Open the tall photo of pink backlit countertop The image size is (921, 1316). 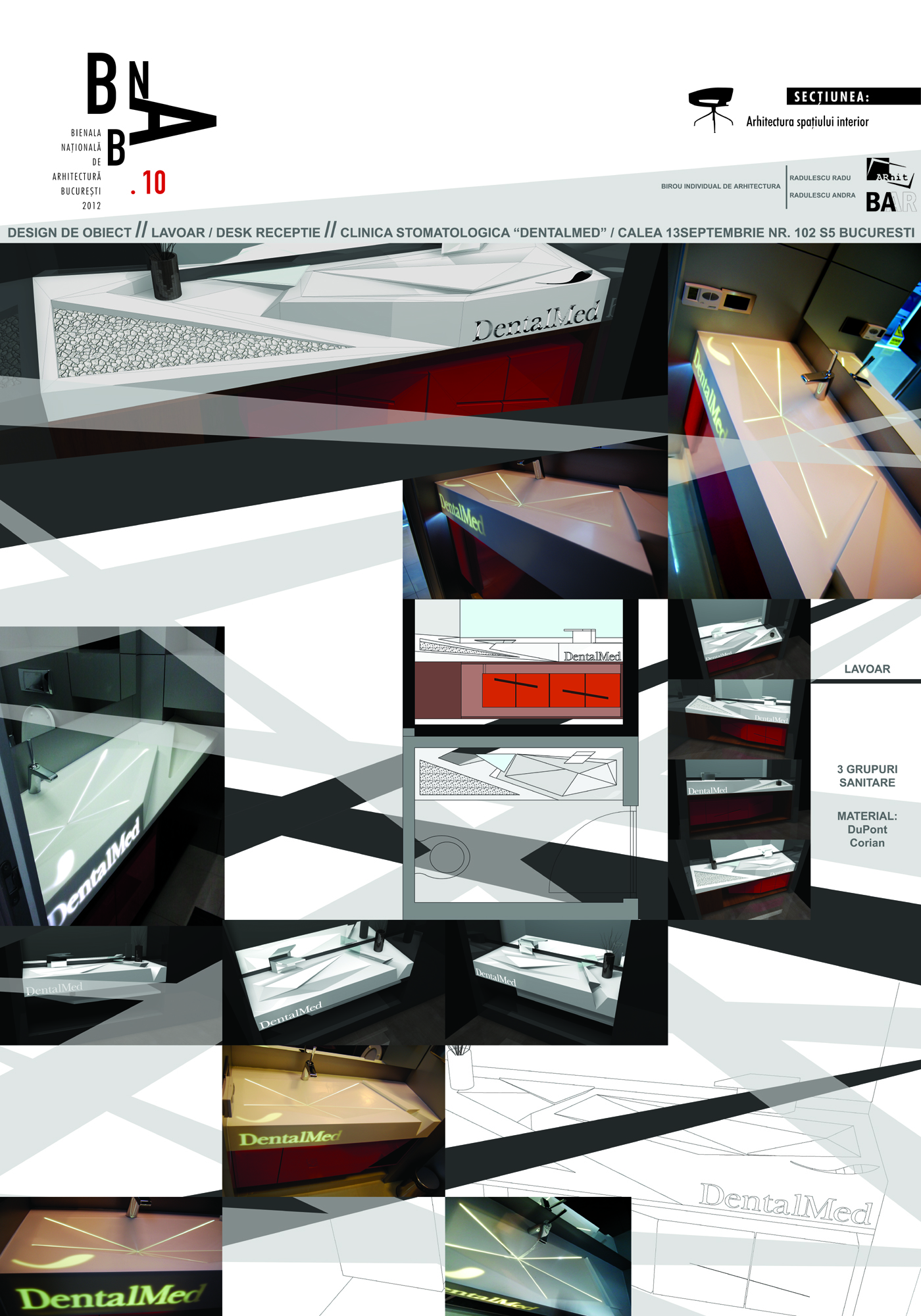point(794,421)
